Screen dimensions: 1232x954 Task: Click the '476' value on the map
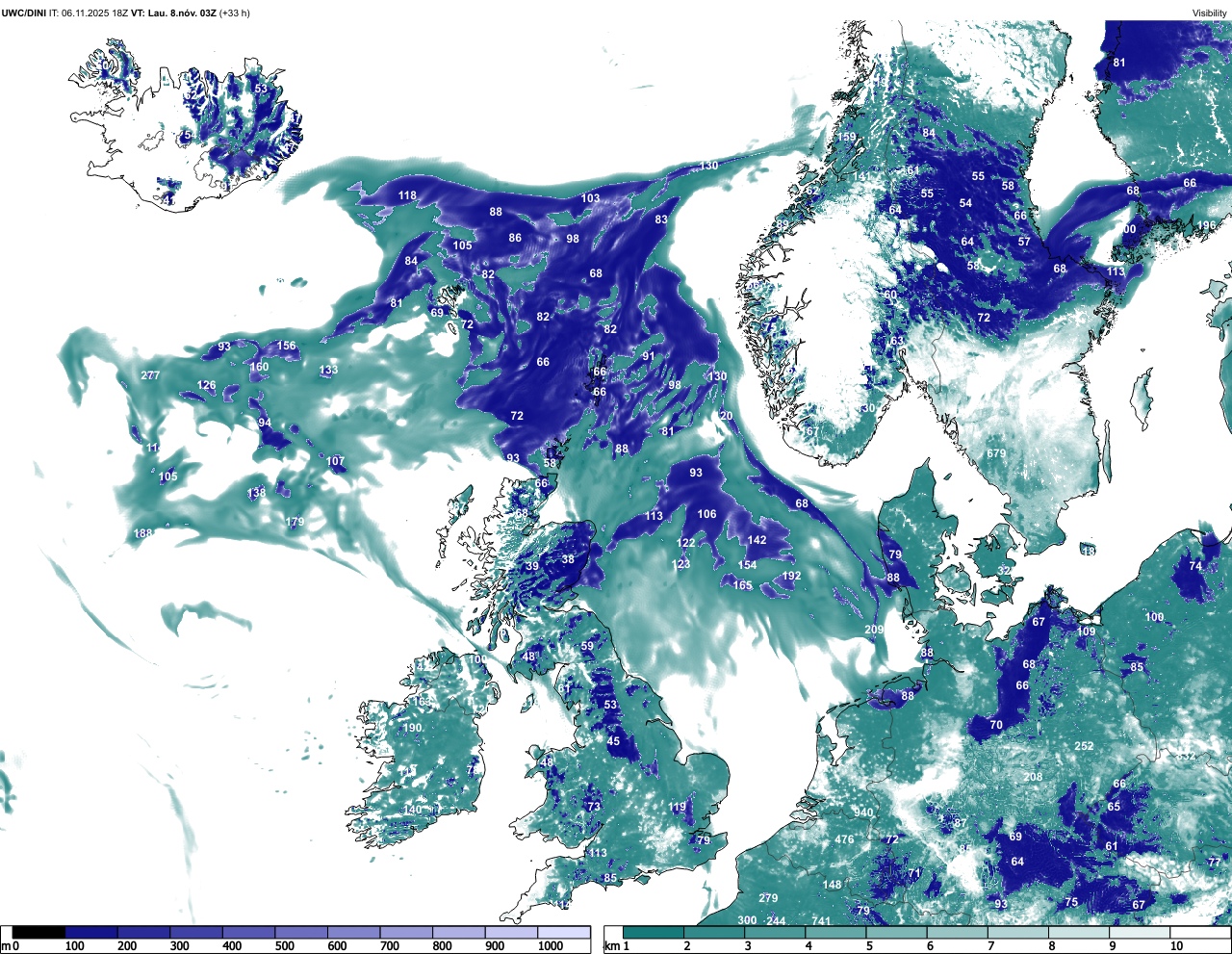click(844, 839)
